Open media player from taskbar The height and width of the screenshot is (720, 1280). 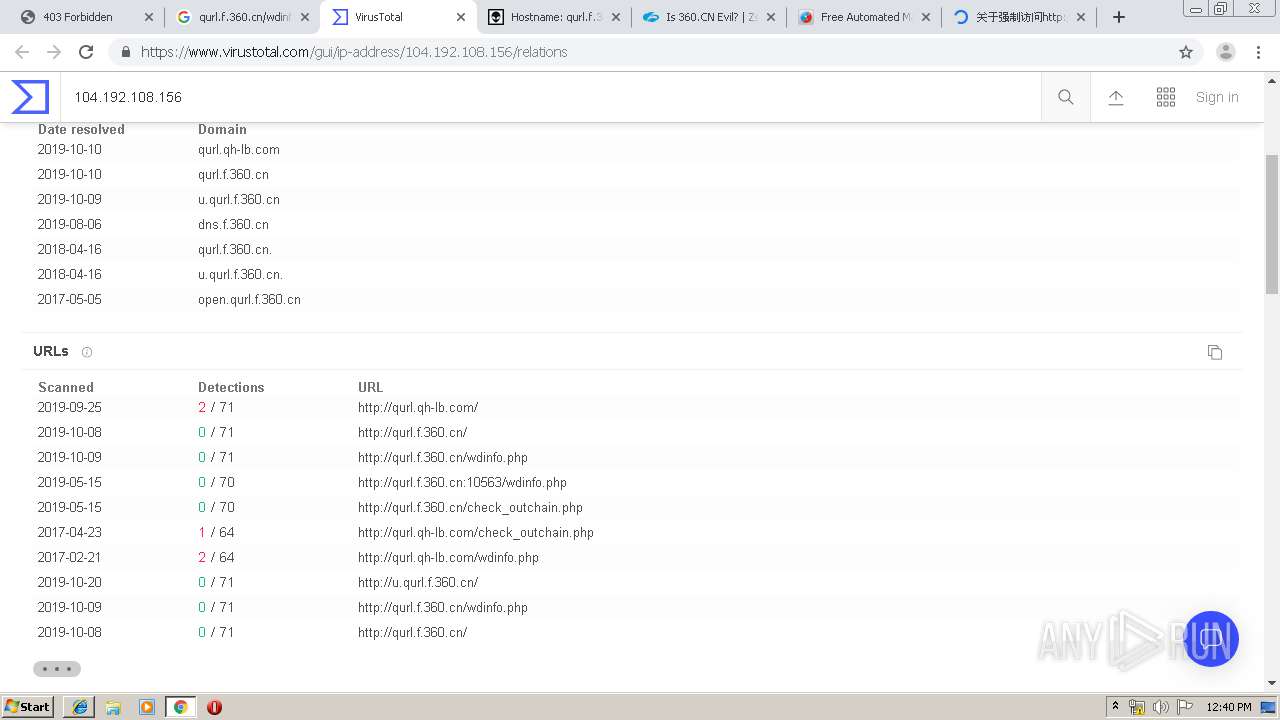point(147,707)
